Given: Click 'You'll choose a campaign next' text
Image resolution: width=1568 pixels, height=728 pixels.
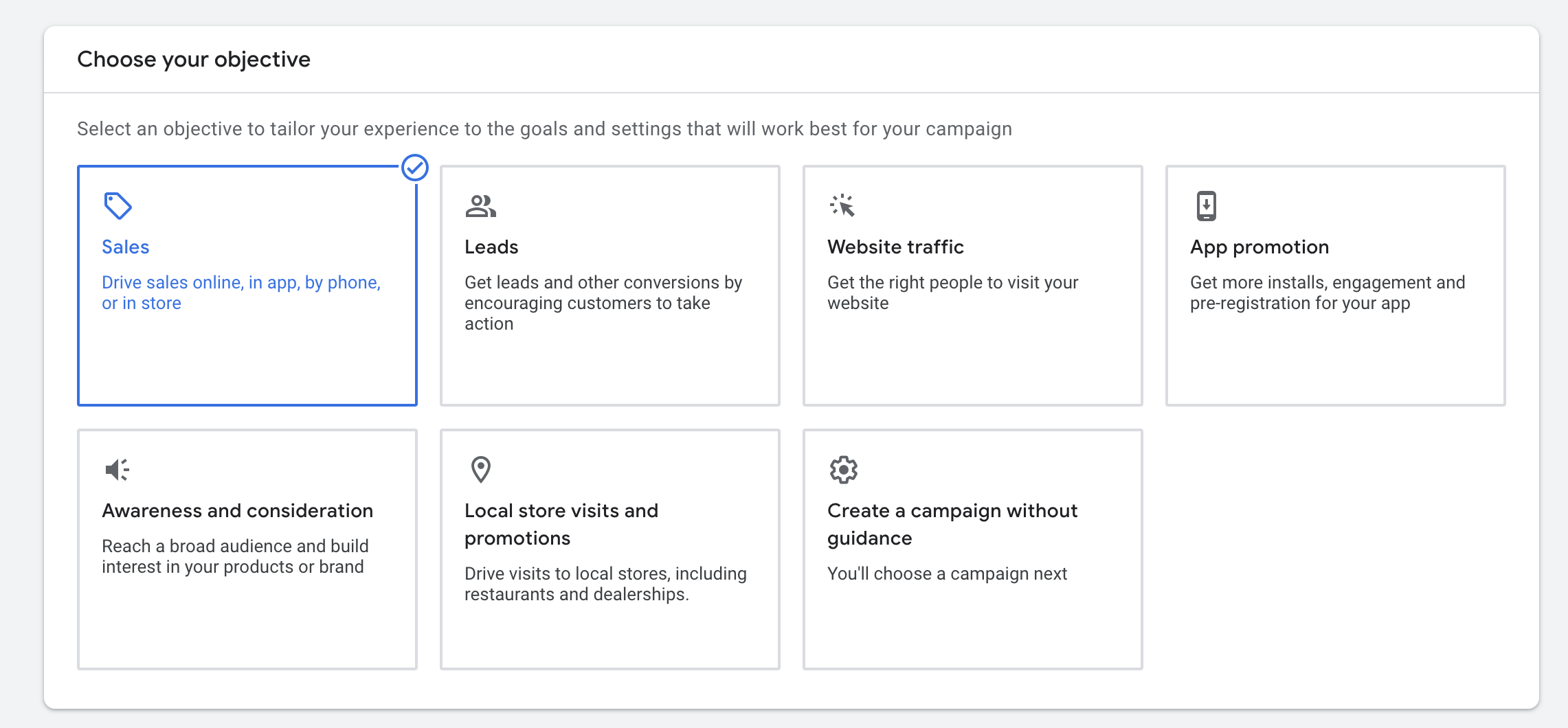Looking at the screenshot, I should pos(947,573).
